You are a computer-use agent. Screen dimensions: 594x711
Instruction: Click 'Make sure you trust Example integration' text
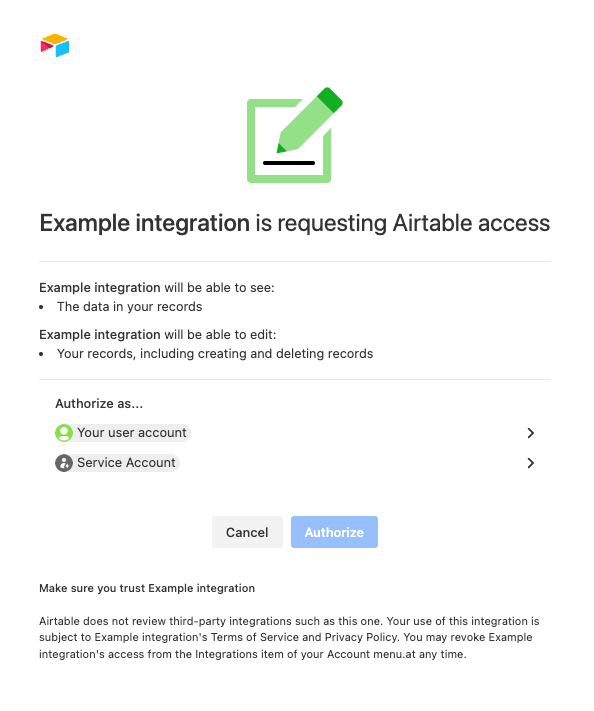[147, 588]
